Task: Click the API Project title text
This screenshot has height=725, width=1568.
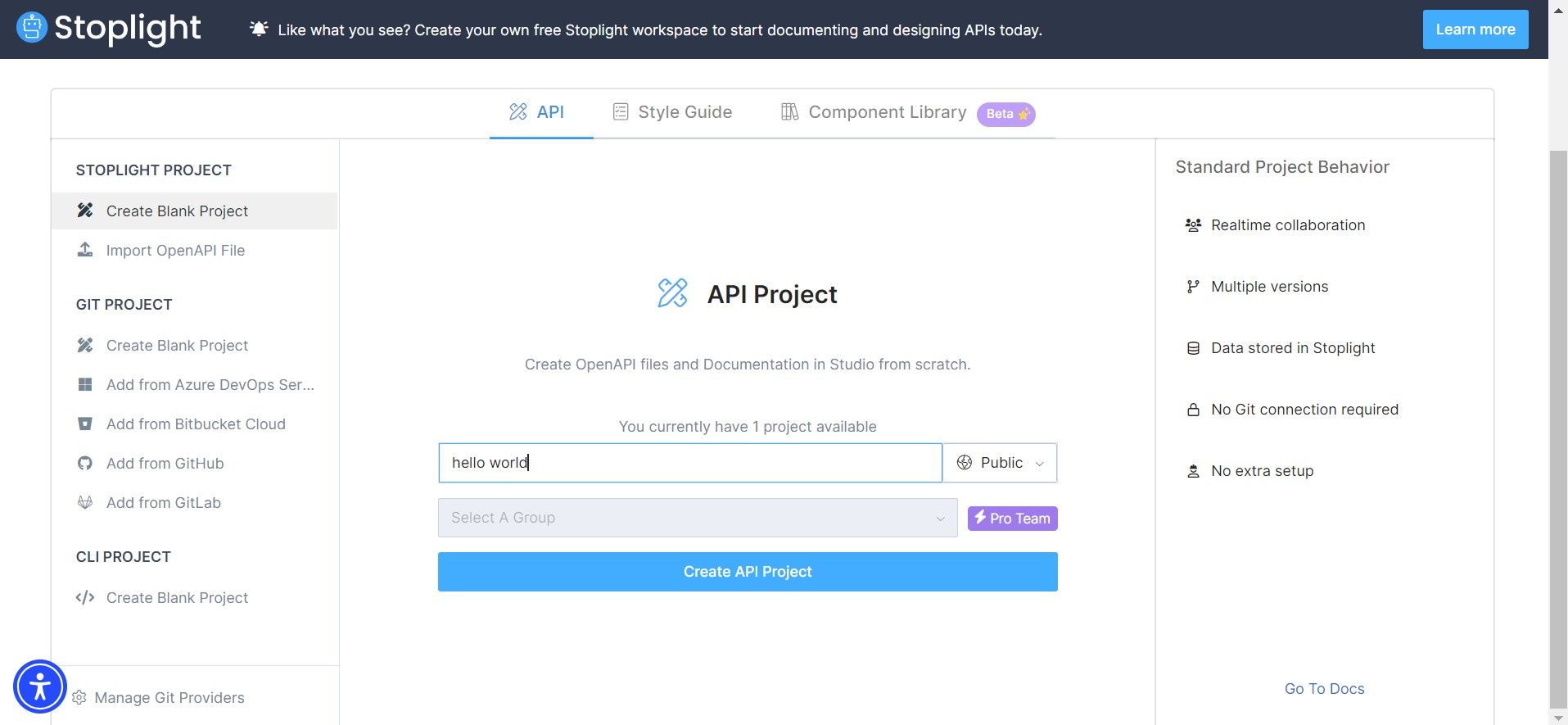Action: pos(772,294)
